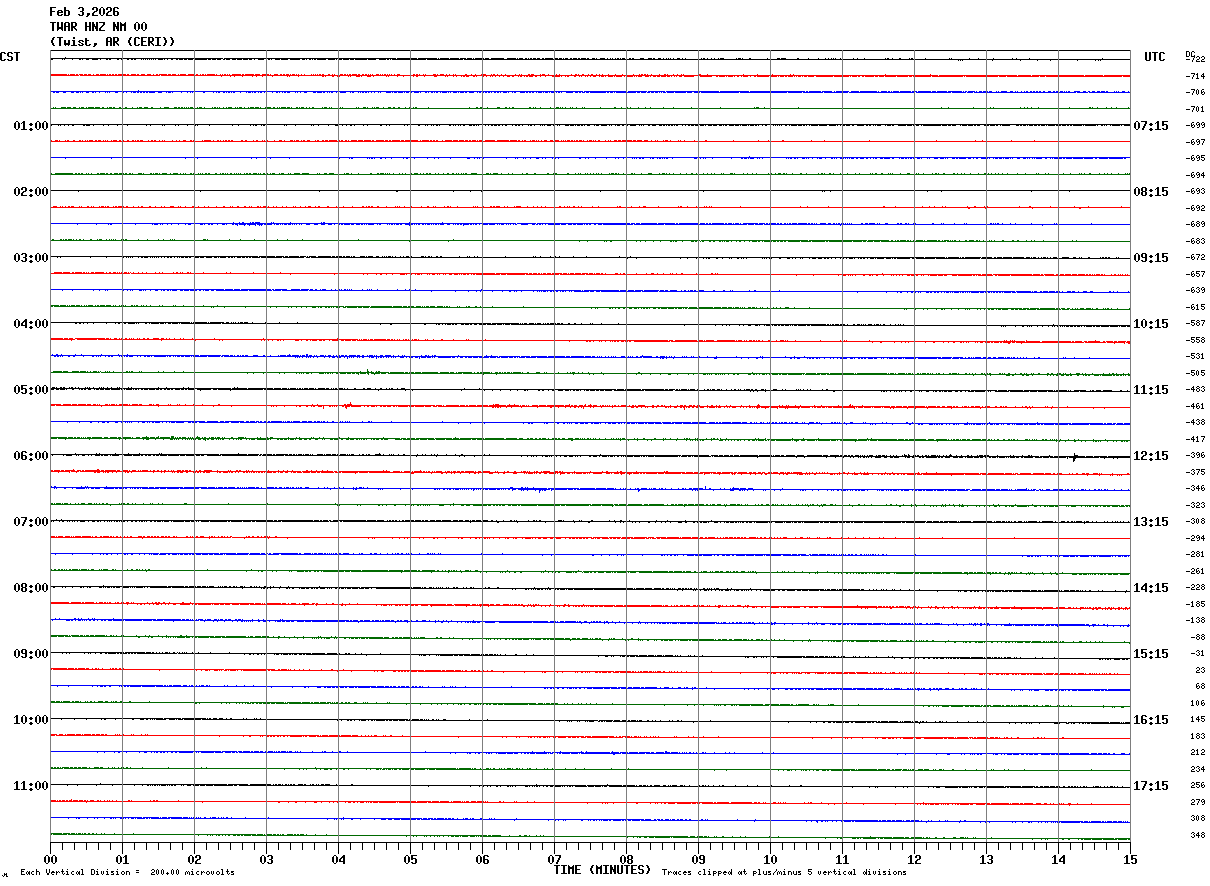Select the 05:00 CST row label
This screenshot has width=1210, height=886.
(x=31, y=390)
